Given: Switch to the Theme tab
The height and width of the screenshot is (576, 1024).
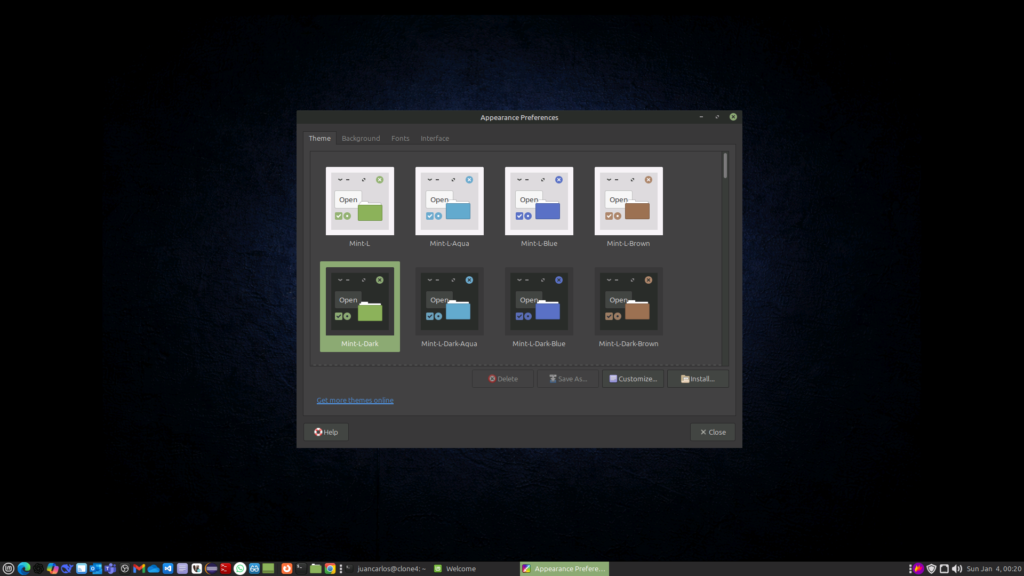Looking at the screenshot, I should (x=319, y=138).
